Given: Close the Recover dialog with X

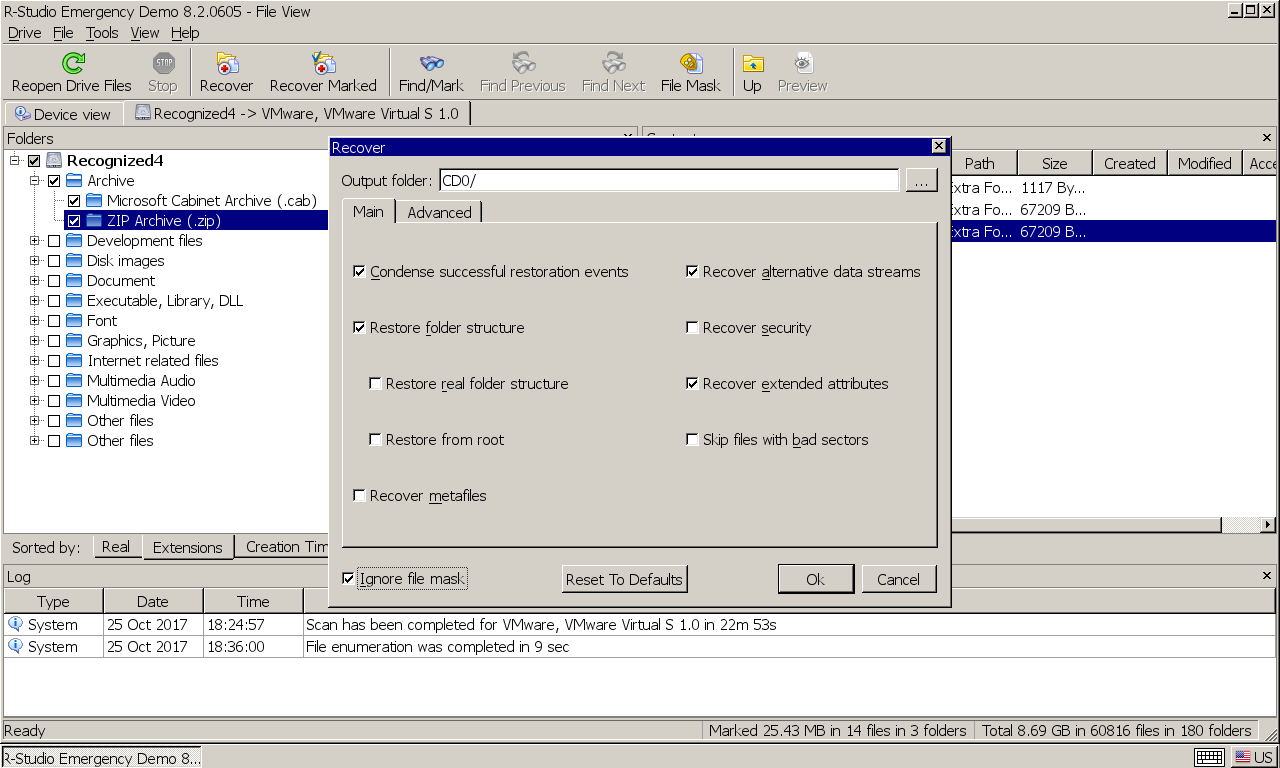Looking at the screenshot, I should (938, 146).
